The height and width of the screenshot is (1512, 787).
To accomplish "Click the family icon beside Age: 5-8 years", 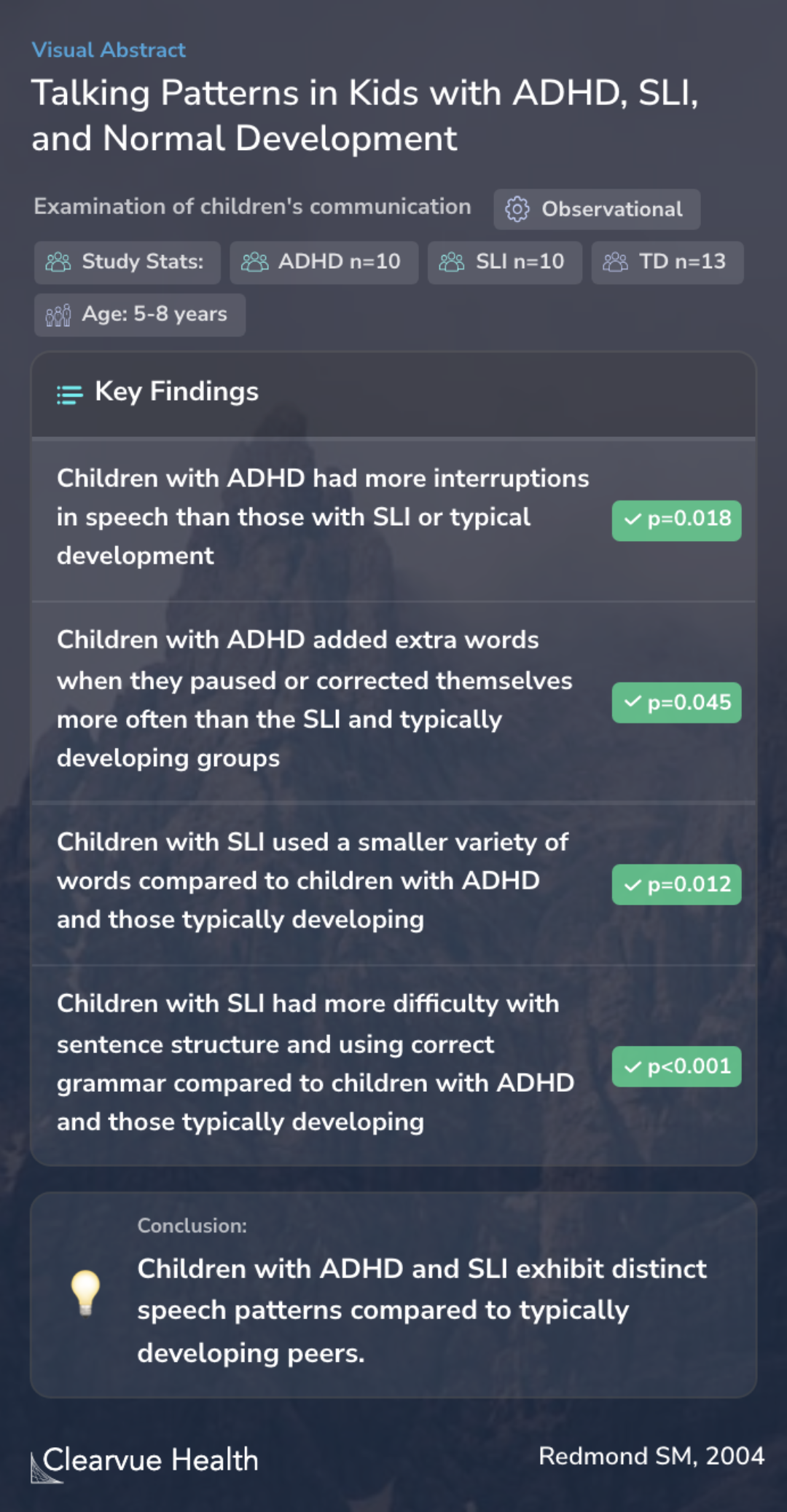I will point(58,315).
